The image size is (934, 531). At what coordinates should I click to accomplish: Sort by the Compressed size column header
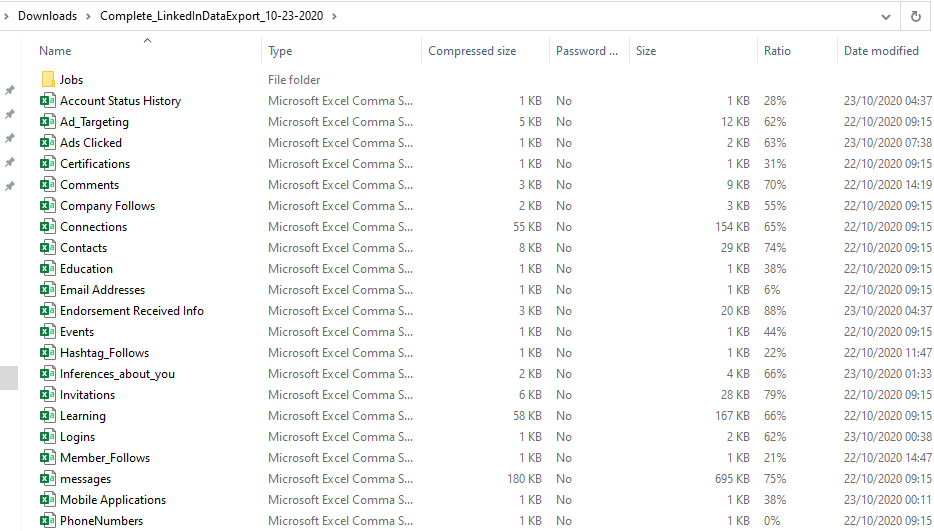click(x=472, y=51)
